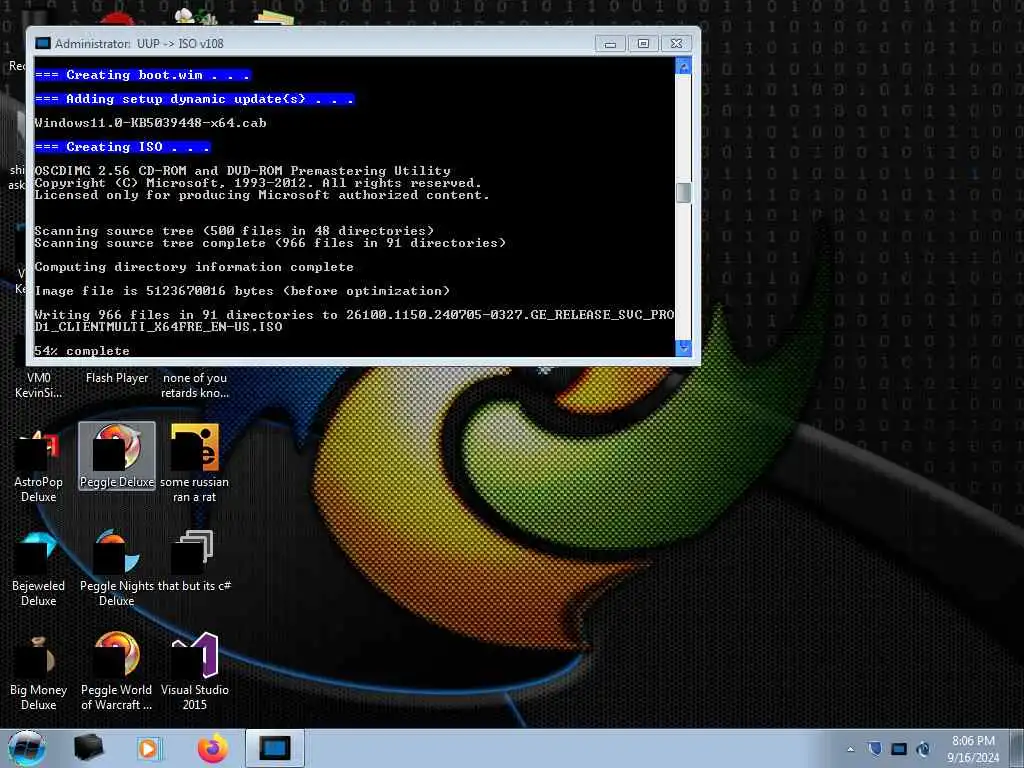Click the '54% complete' progress line
Viewport: 1024px width, 768px height.
[82, 351]
